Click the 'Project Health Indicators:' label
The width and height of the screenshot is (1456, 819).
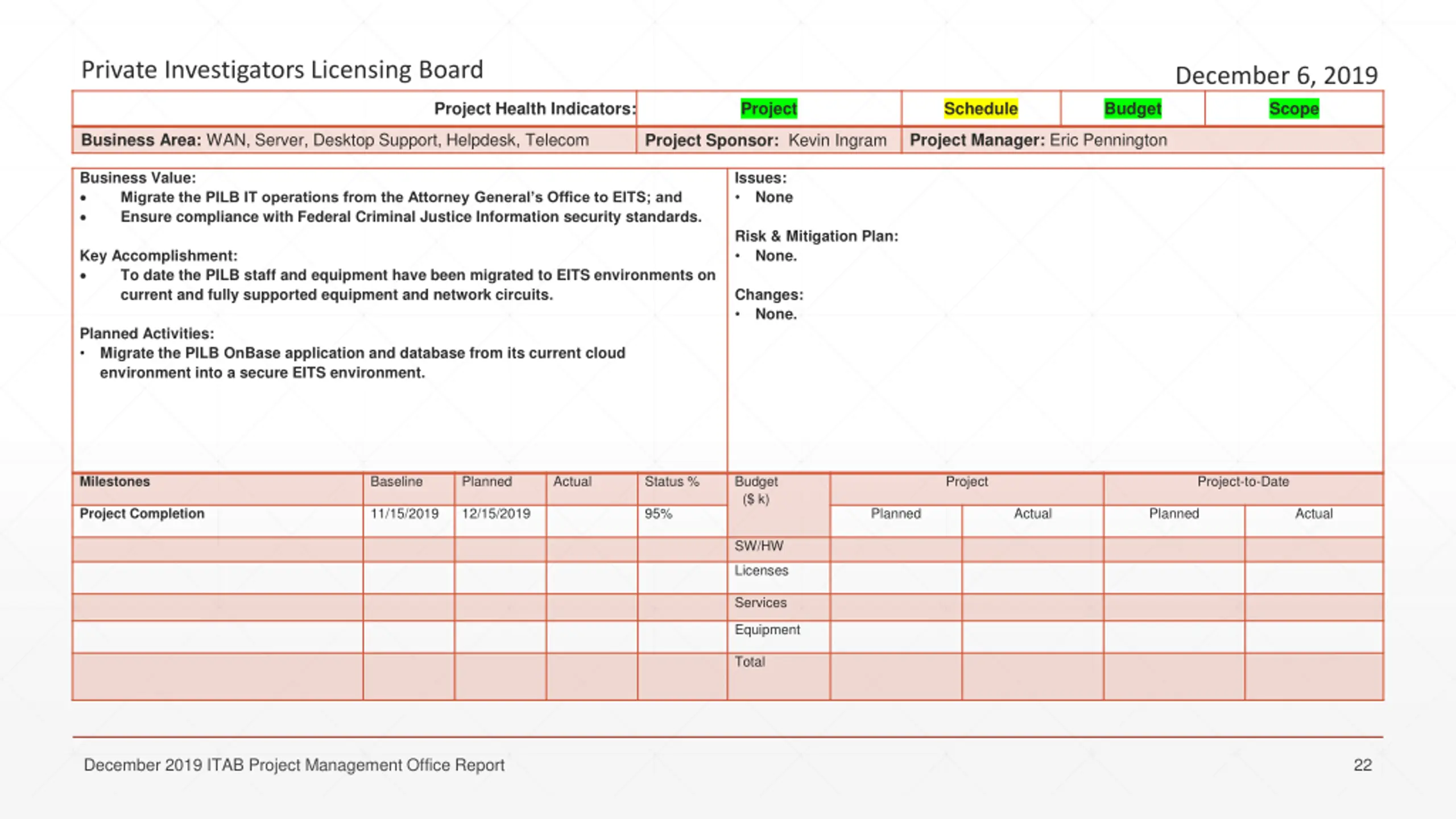tap(535, 109)
